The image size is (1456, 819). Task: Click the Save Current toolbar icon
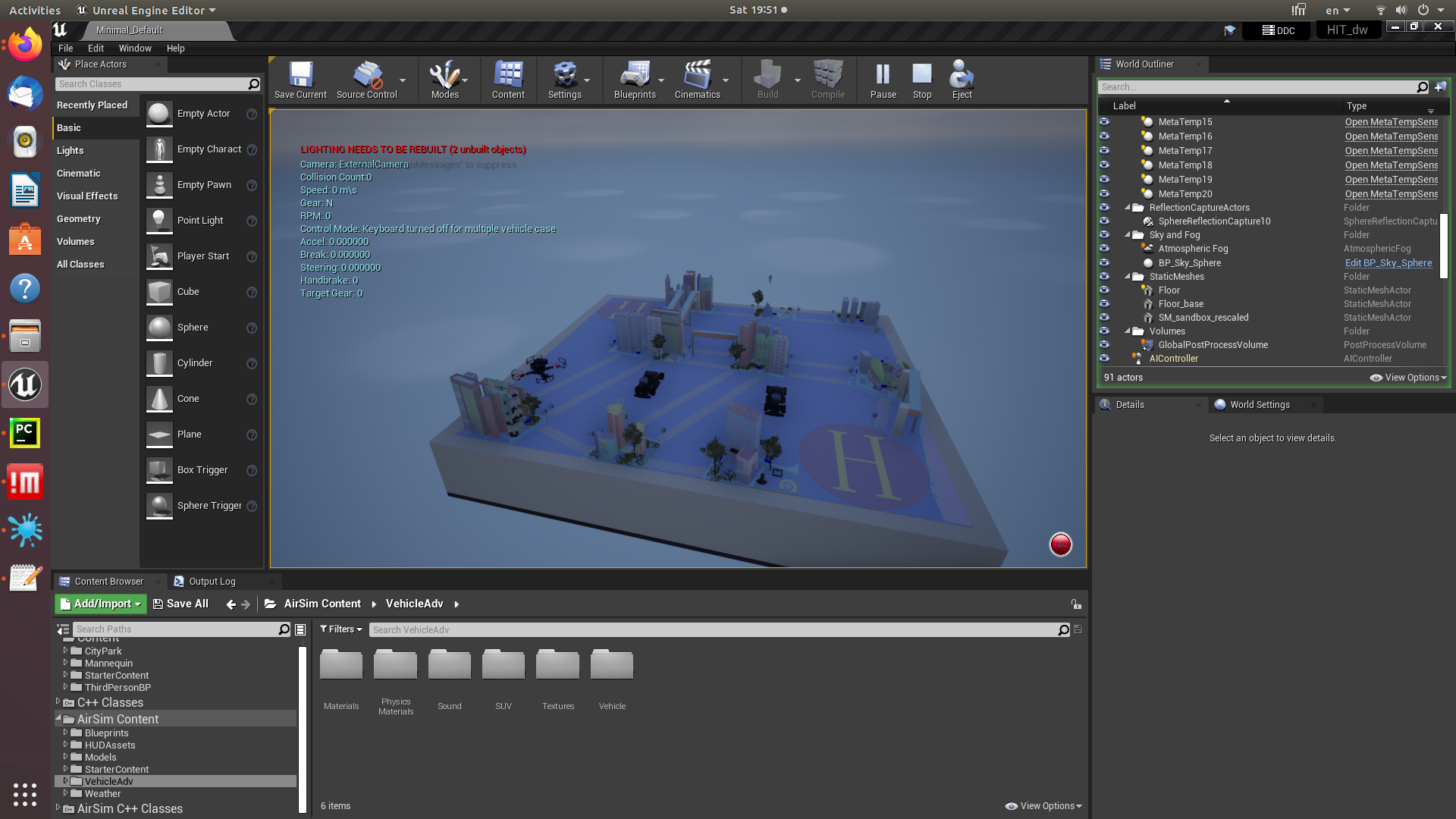301,76
